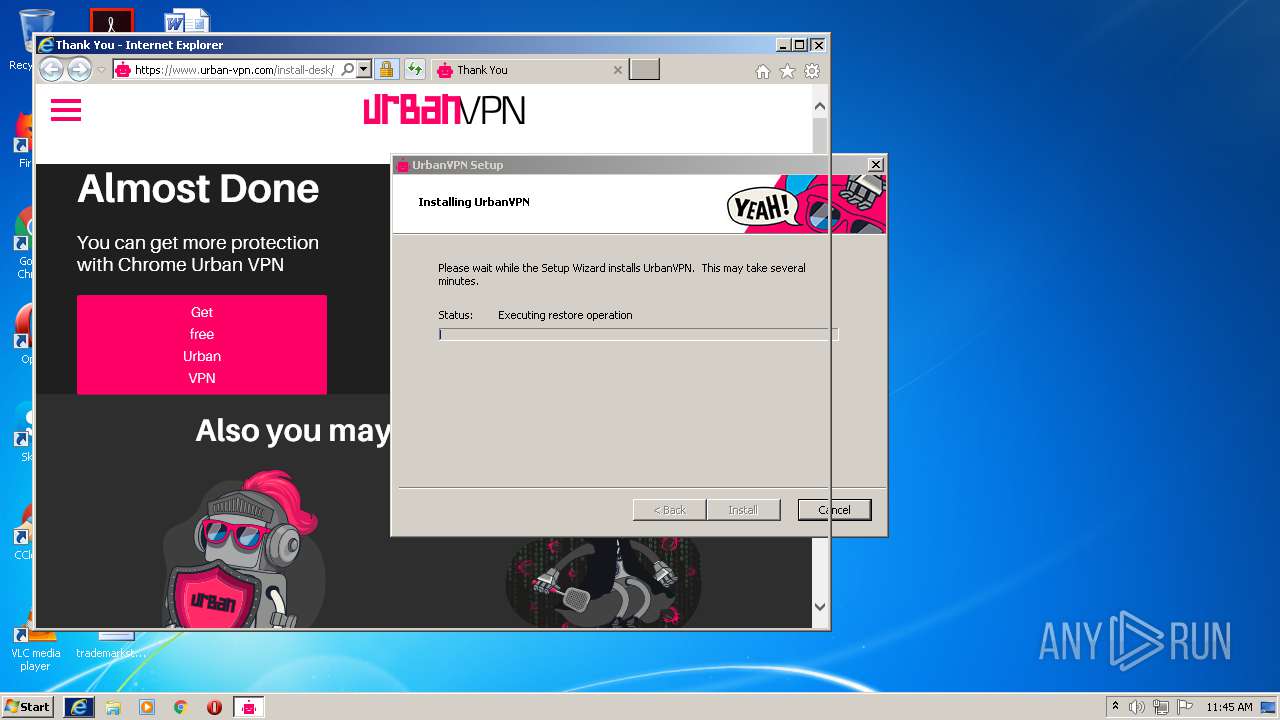
Task: Show hidden system tray icons
Action: coord(1115,707)
